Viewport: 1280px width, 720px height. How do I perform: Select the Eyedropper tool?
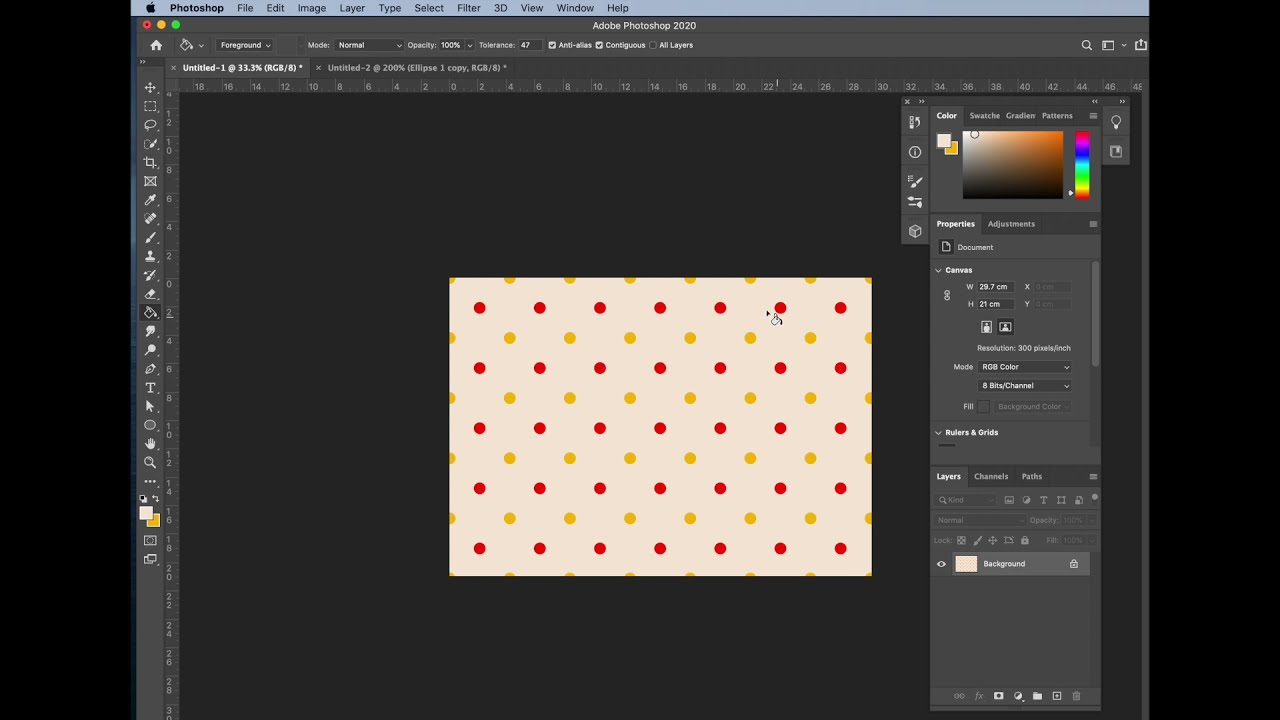[150, 200]
